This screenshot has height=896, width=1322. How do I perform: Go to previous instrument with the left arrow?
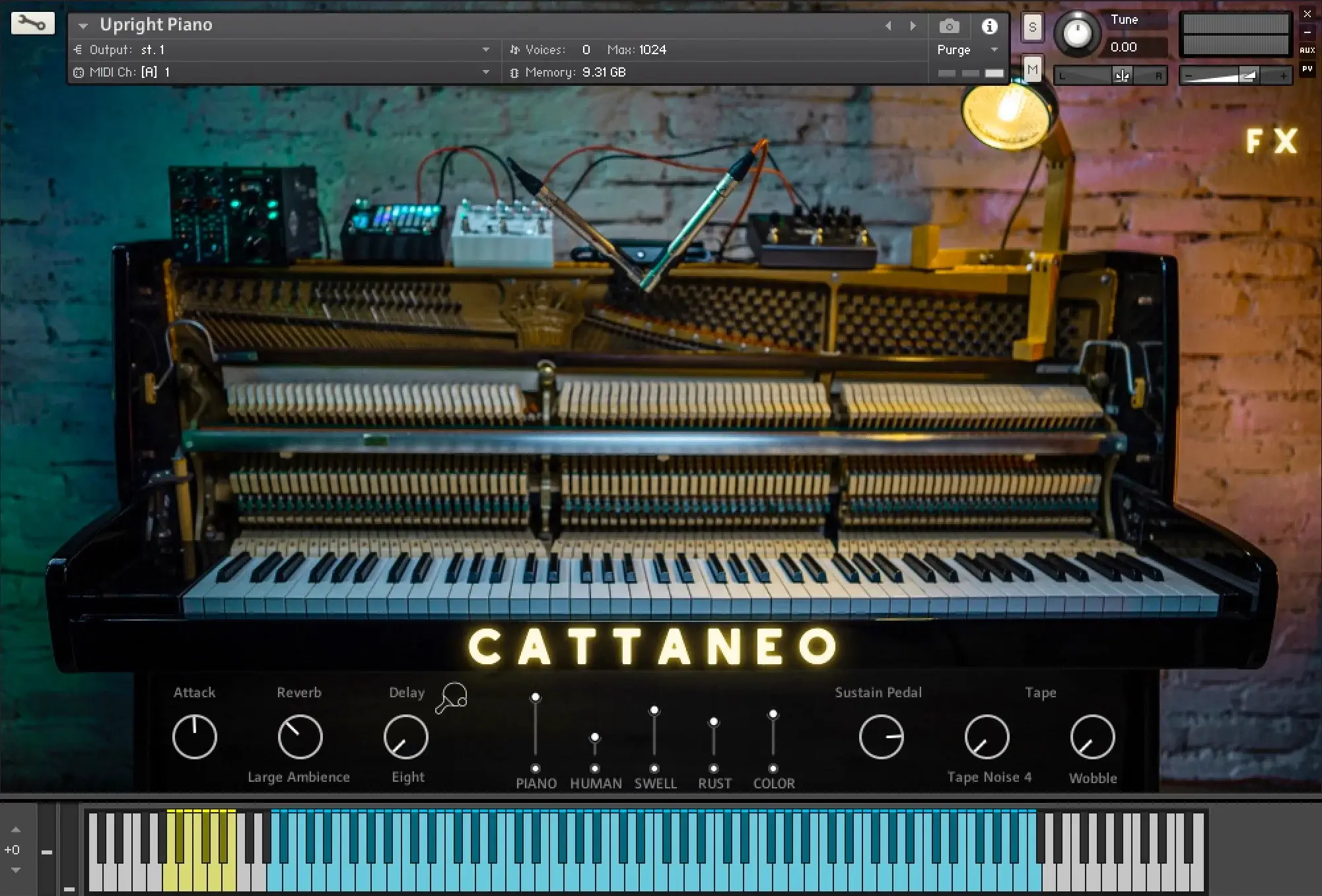click(888, 26)
